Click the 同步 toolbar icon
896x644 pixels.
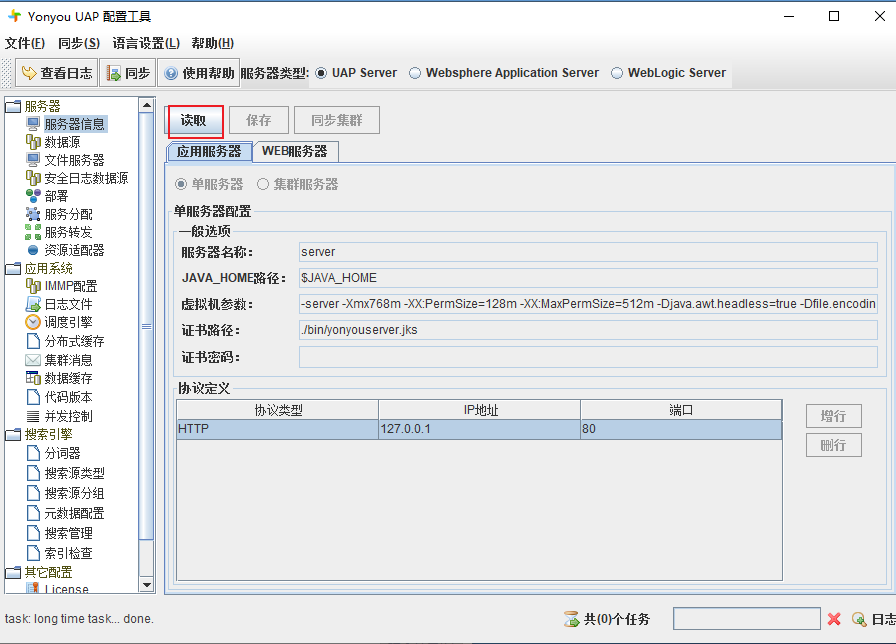114,73
